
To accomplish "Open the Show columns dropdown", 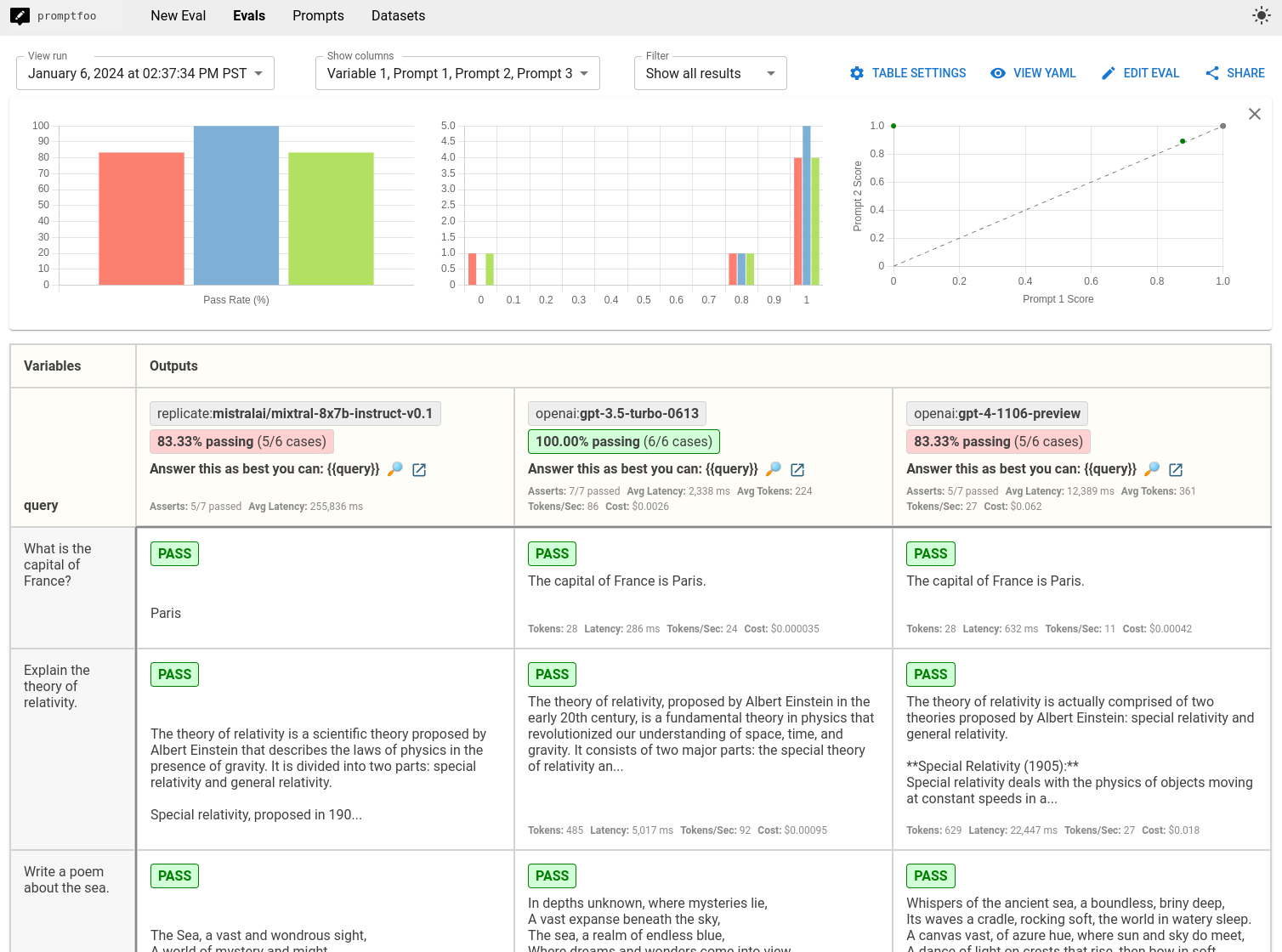I will pyautogui.click(x=457, y=73).
